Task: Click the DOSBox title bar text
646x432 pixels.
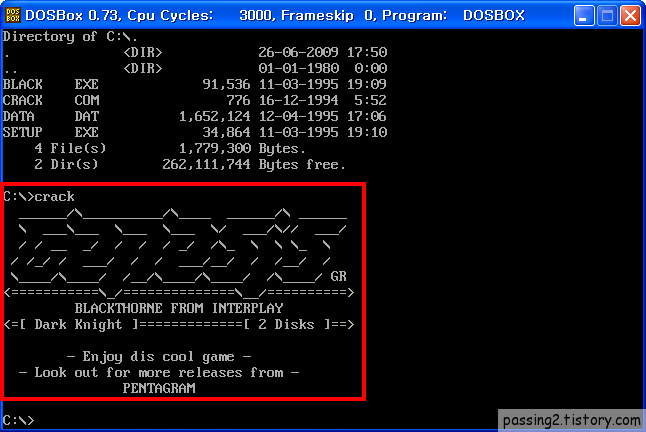Action: 275,15
